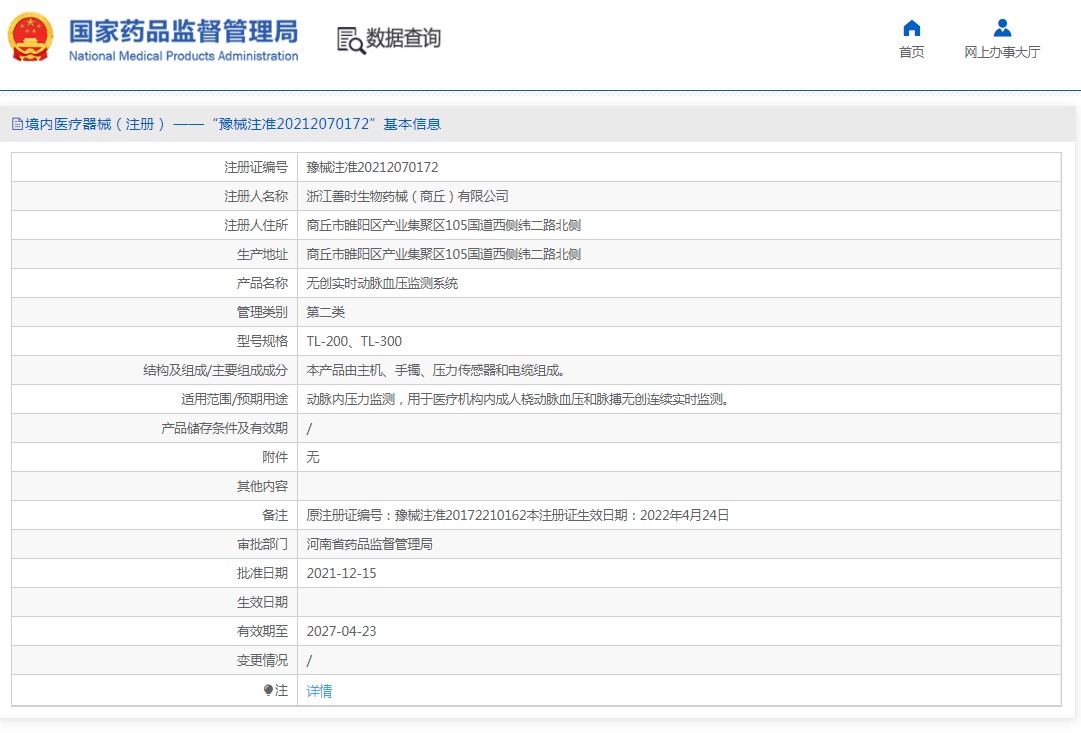Click the 附件 value 无
The width and height of the screenshot is (1081, 733).
coord(312,457)
